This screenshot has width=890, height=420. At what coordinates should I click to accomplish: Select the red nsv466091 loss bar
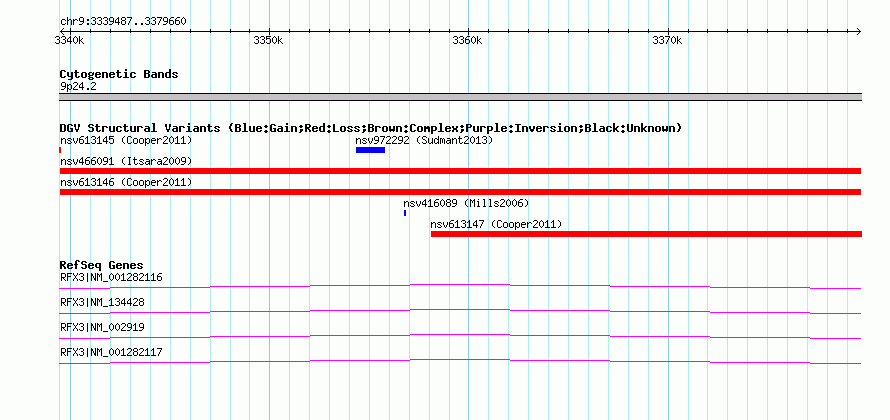tap(460, 171)
